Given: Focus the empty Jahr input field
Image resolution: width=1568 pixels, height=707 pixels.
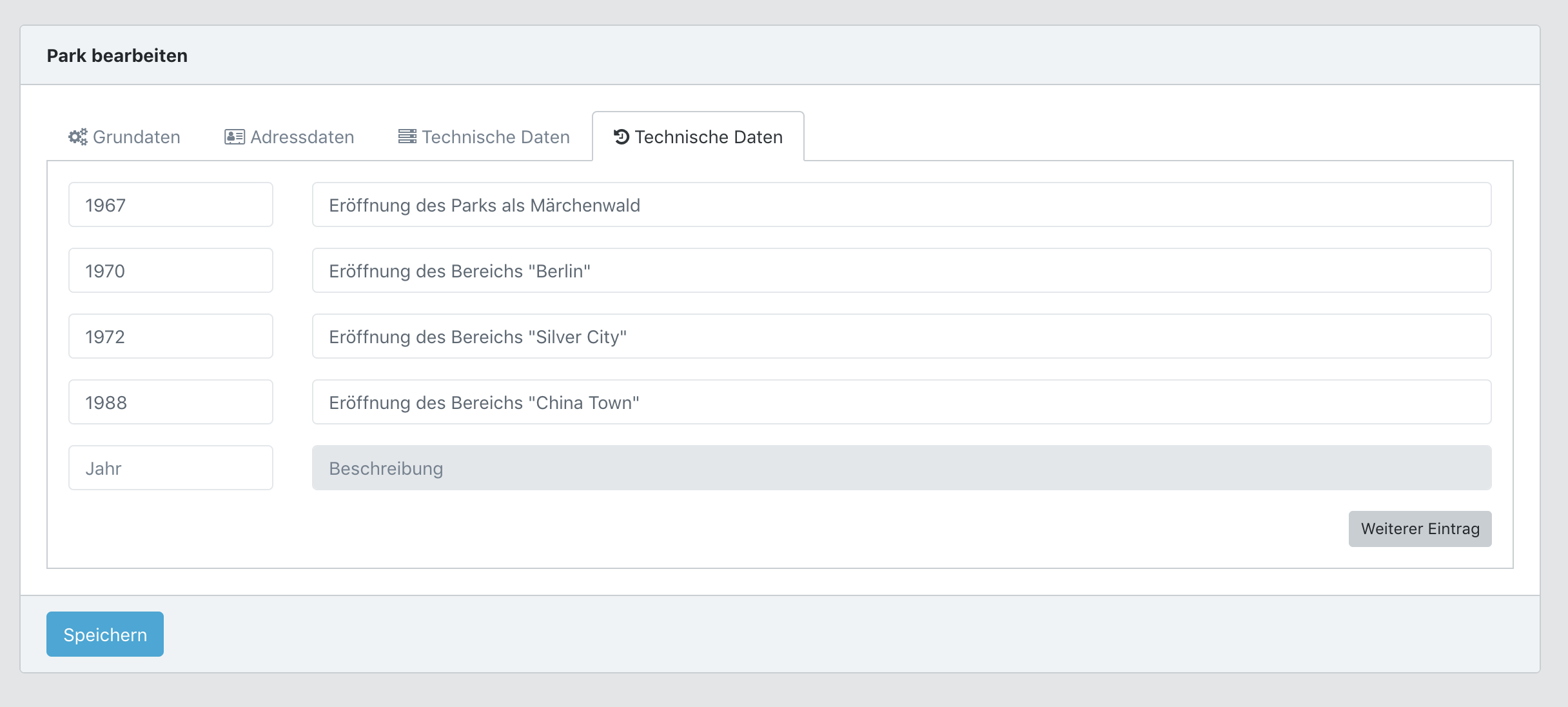Looking at the screenshot, I should point(171,468).
